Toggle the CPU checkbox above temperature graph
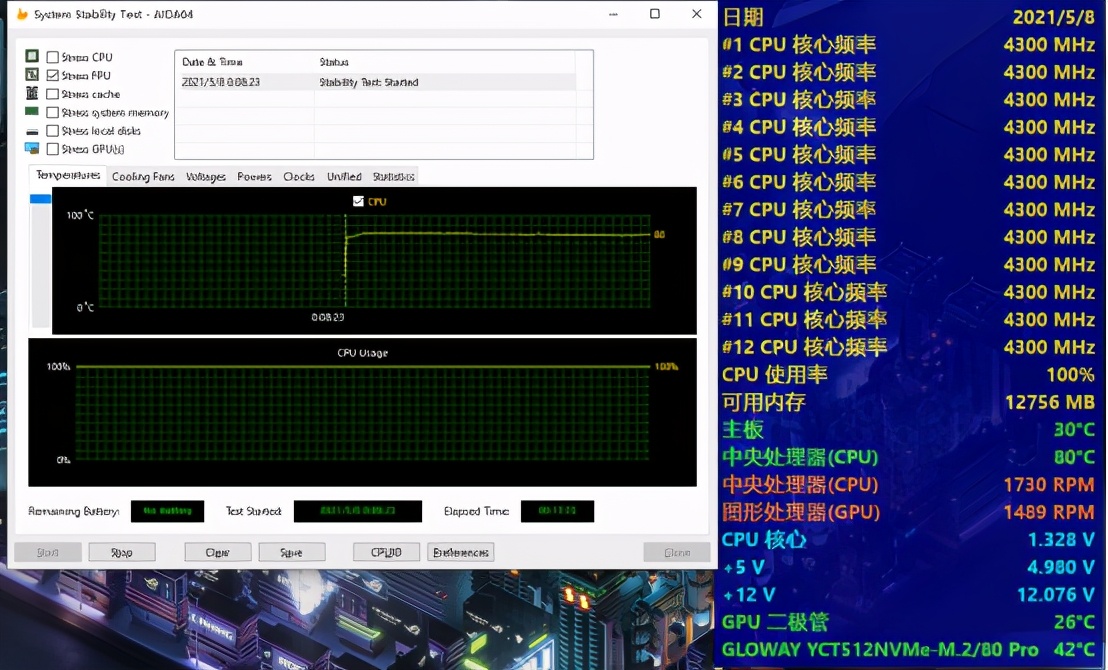This screenshot has height=670, width=1108. (x=359, y=202)
